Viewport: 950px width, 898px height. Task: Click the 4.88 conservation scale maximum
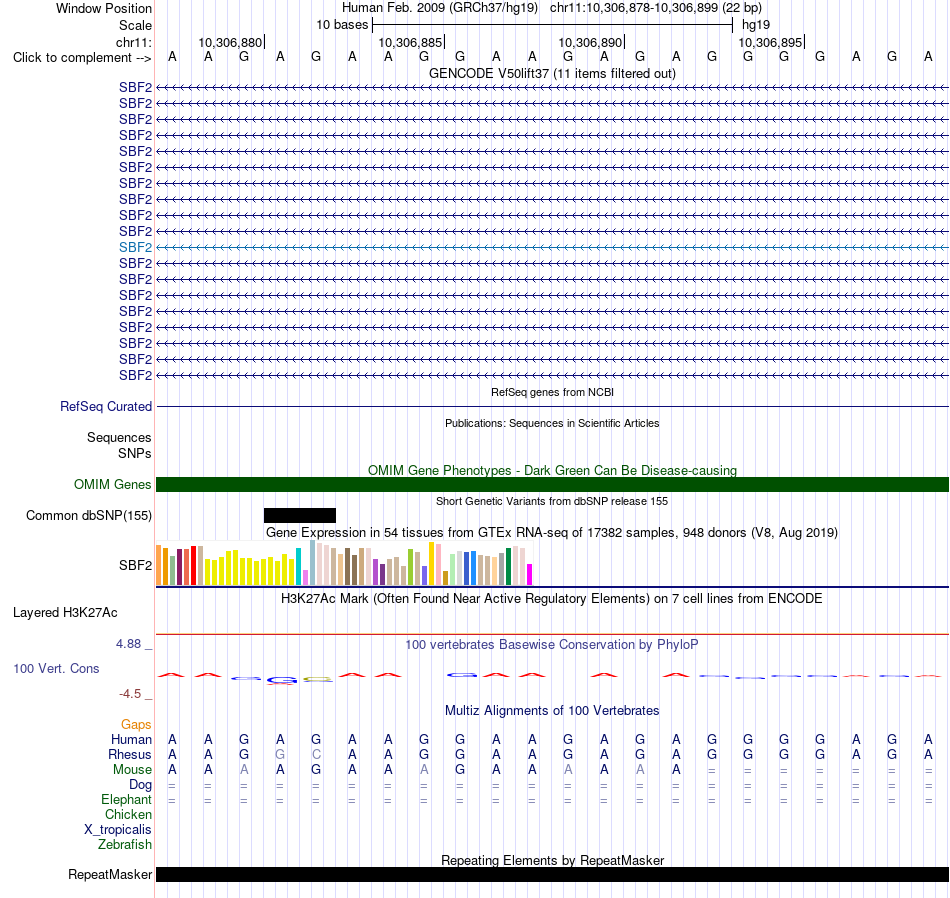(128, 644)
